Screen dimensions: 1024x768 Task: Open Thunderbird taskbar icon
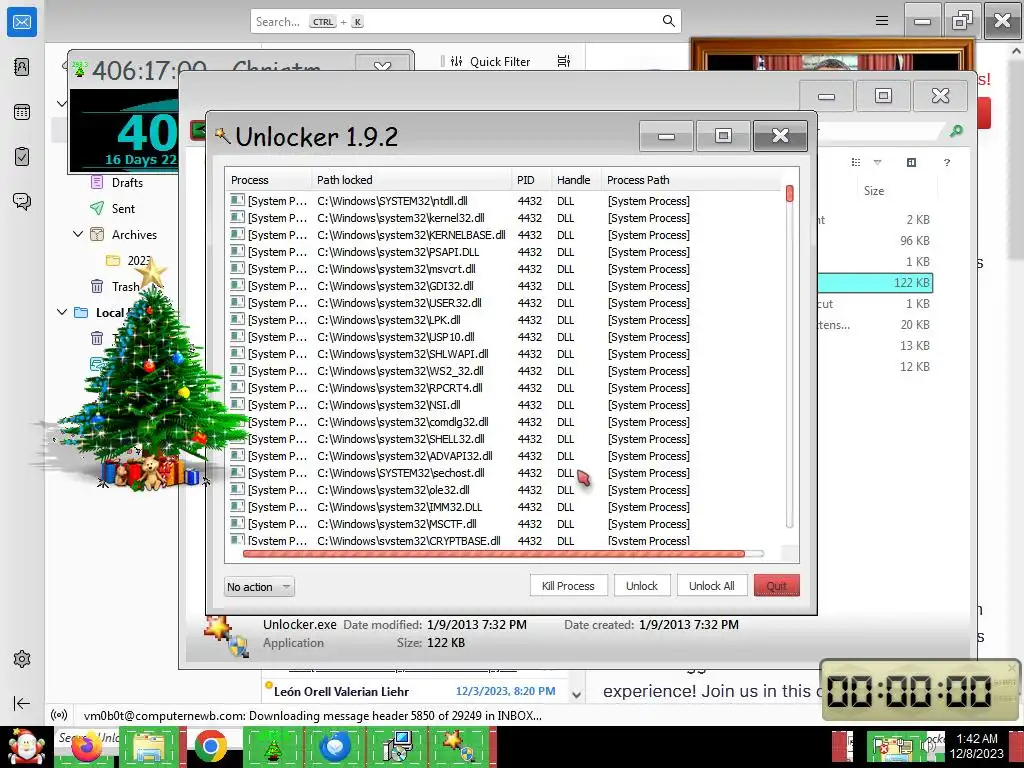tap(335, 746)
